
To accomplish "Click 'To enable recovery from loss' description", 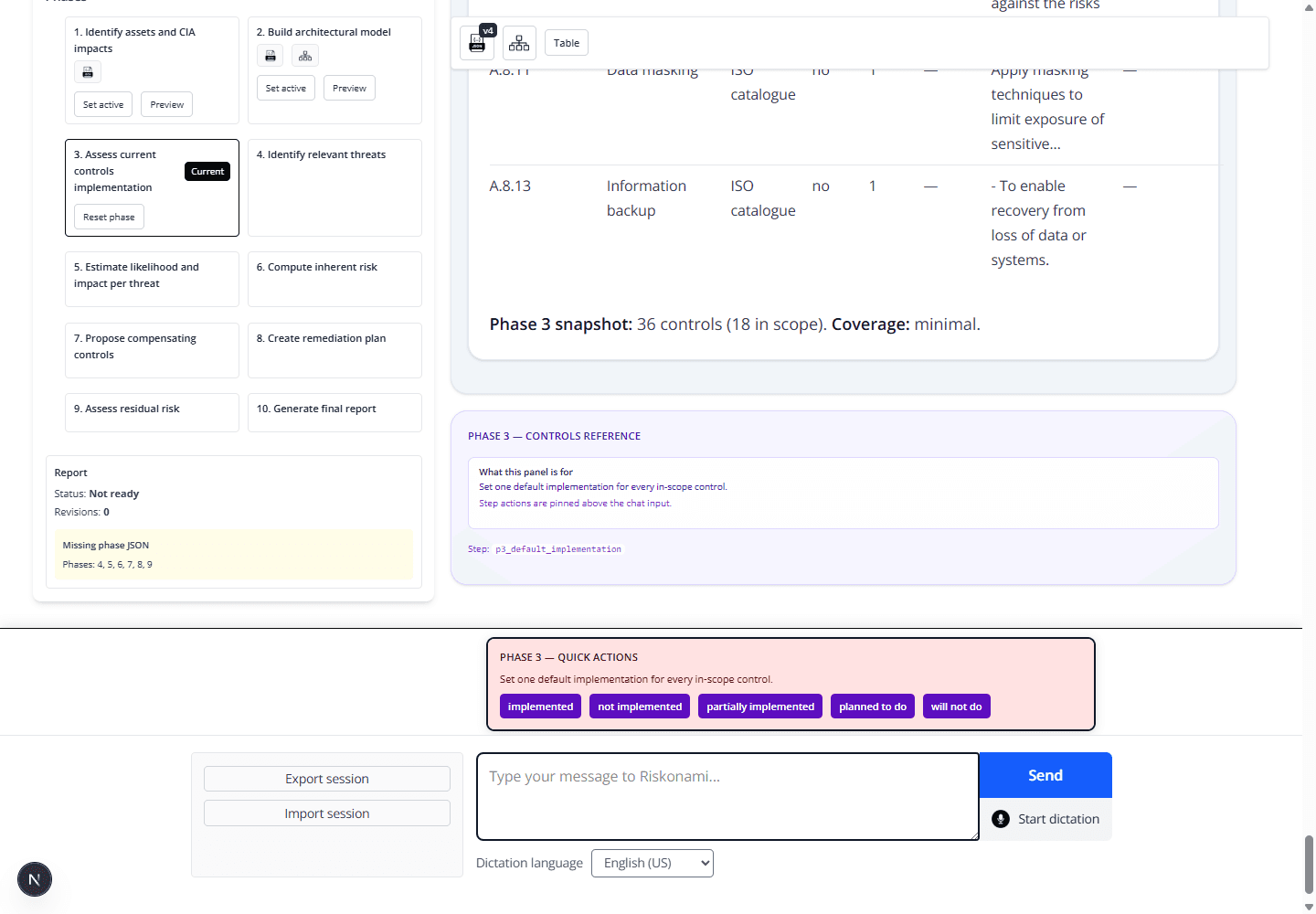I will point(1038,223).
